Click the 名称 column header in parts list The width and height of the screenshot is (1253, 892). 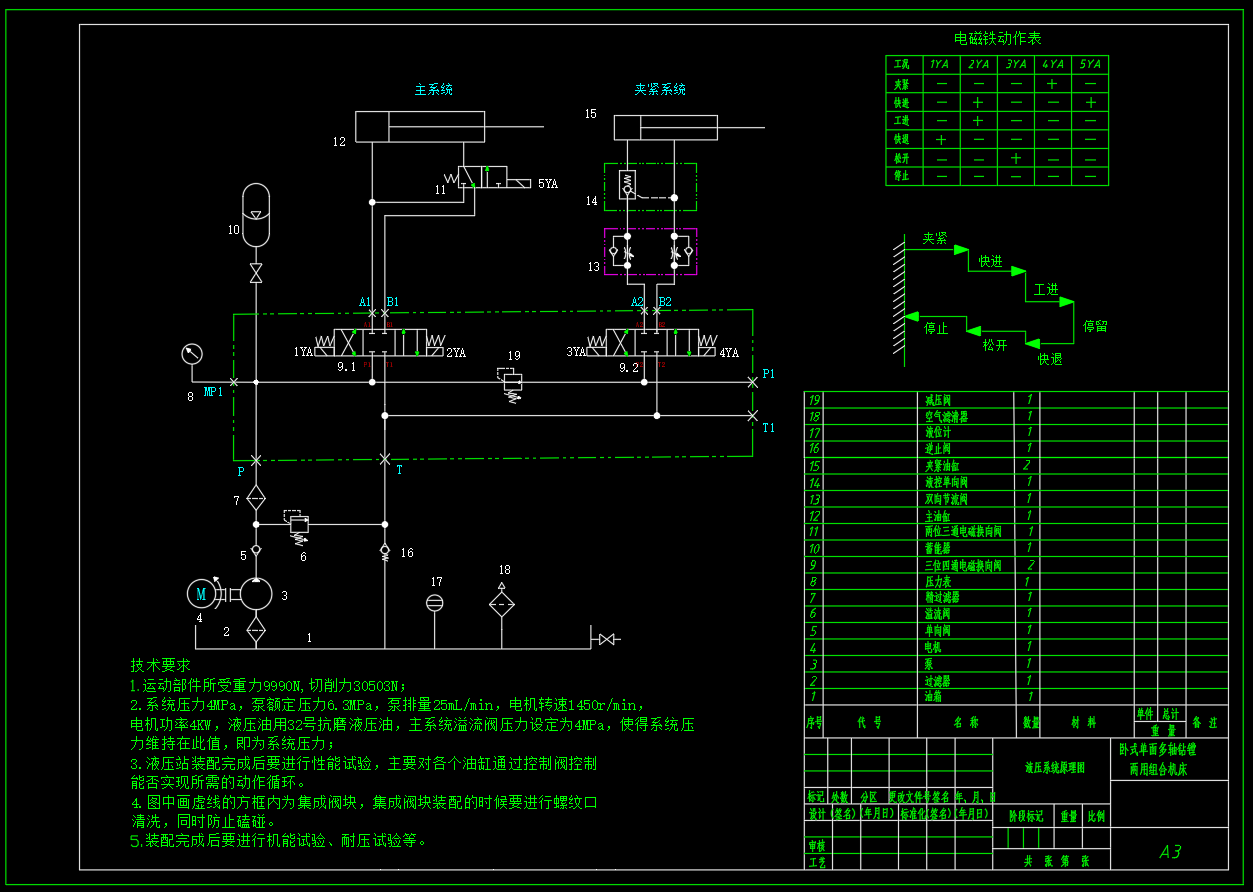pyautogui.click(x=966, y=722)
